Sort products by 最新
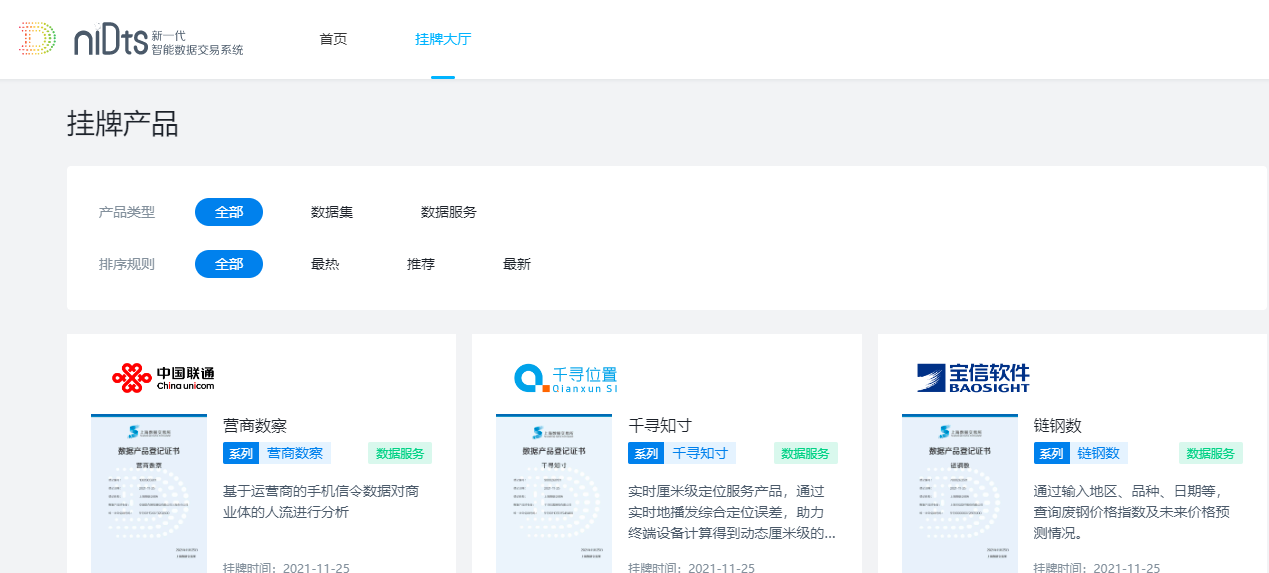The height and width of the screenshot is (573, 1269). [x=517, y=264]
